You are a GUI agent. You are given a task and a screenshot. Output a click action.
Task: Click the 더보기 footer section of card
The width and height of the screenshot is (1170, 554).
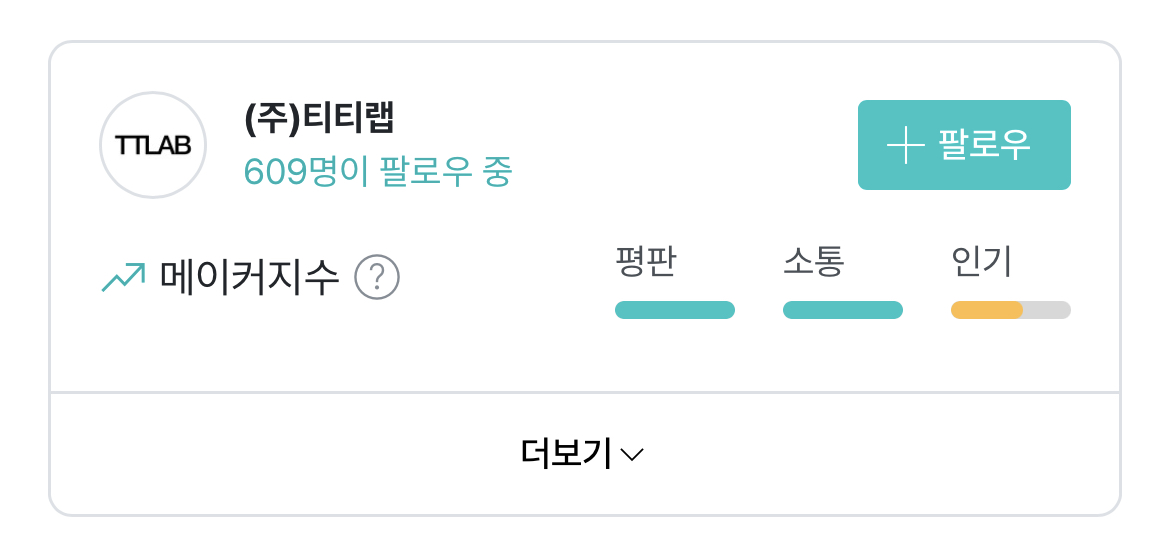(585, 454)
